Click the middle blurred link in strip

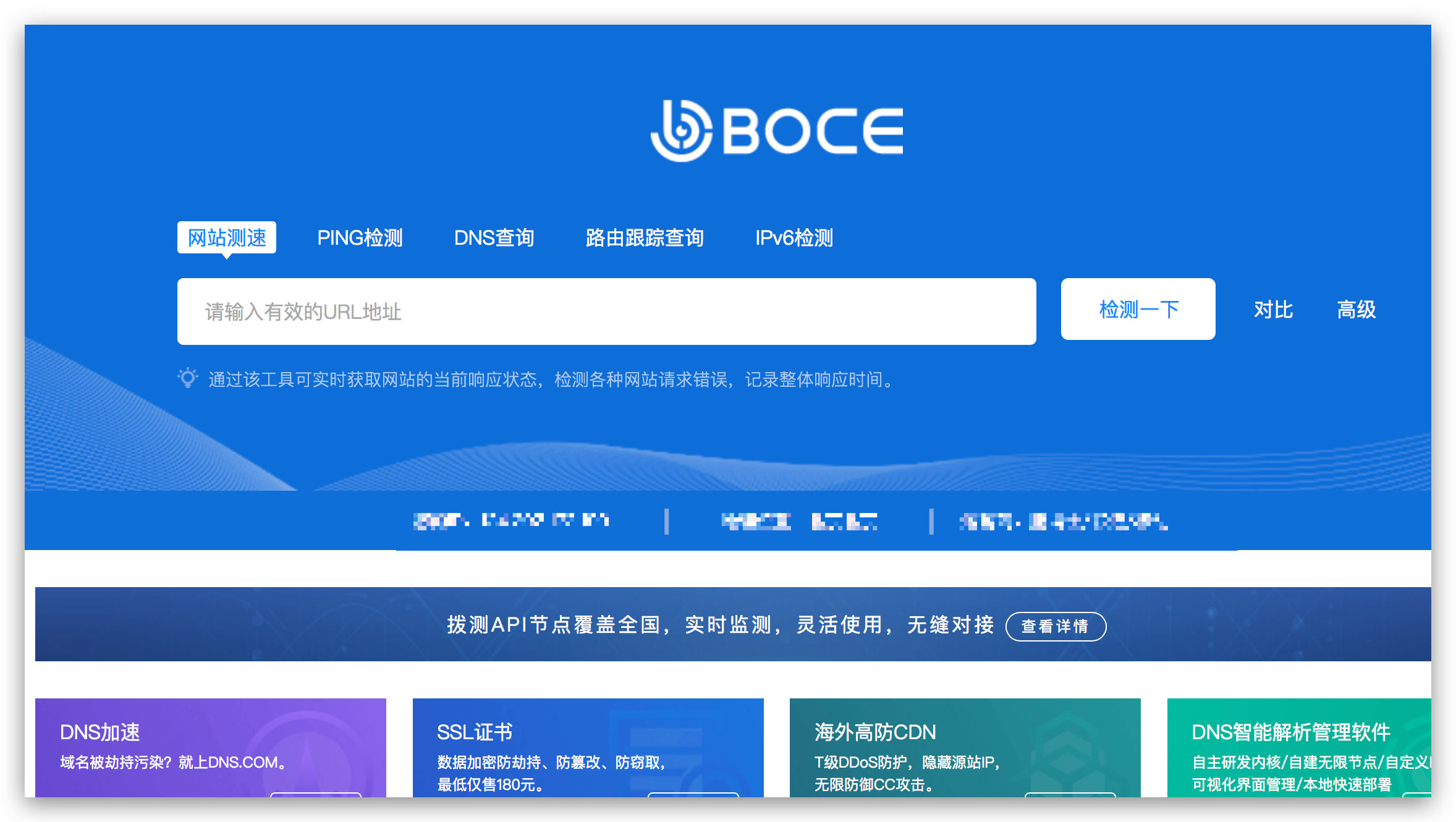click(799, 522)
